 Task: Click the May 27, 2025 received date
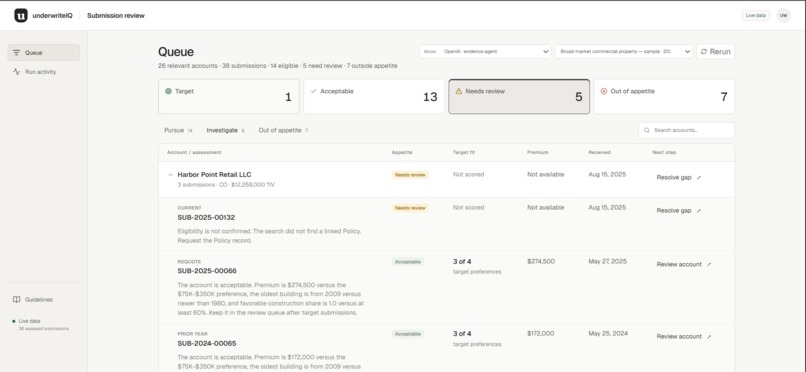608,262
